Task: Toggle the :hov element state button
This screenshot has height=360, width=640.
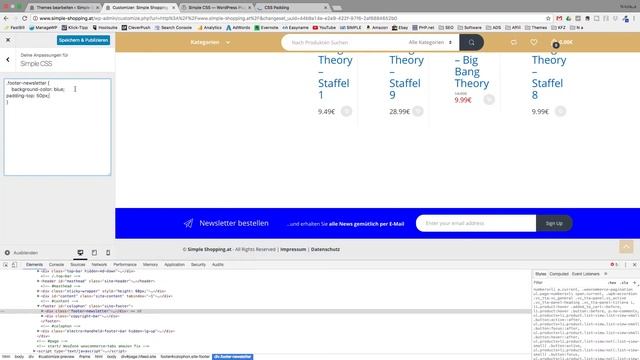Action: [612, 282]
